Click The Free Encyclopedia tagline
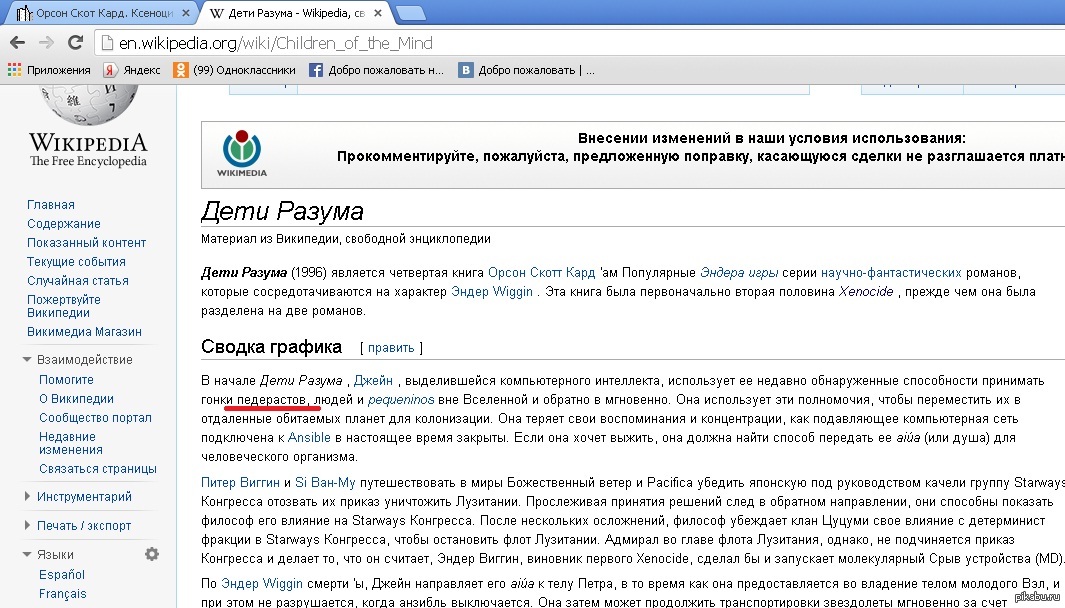The image size is (1065, 608). [88, 161]
